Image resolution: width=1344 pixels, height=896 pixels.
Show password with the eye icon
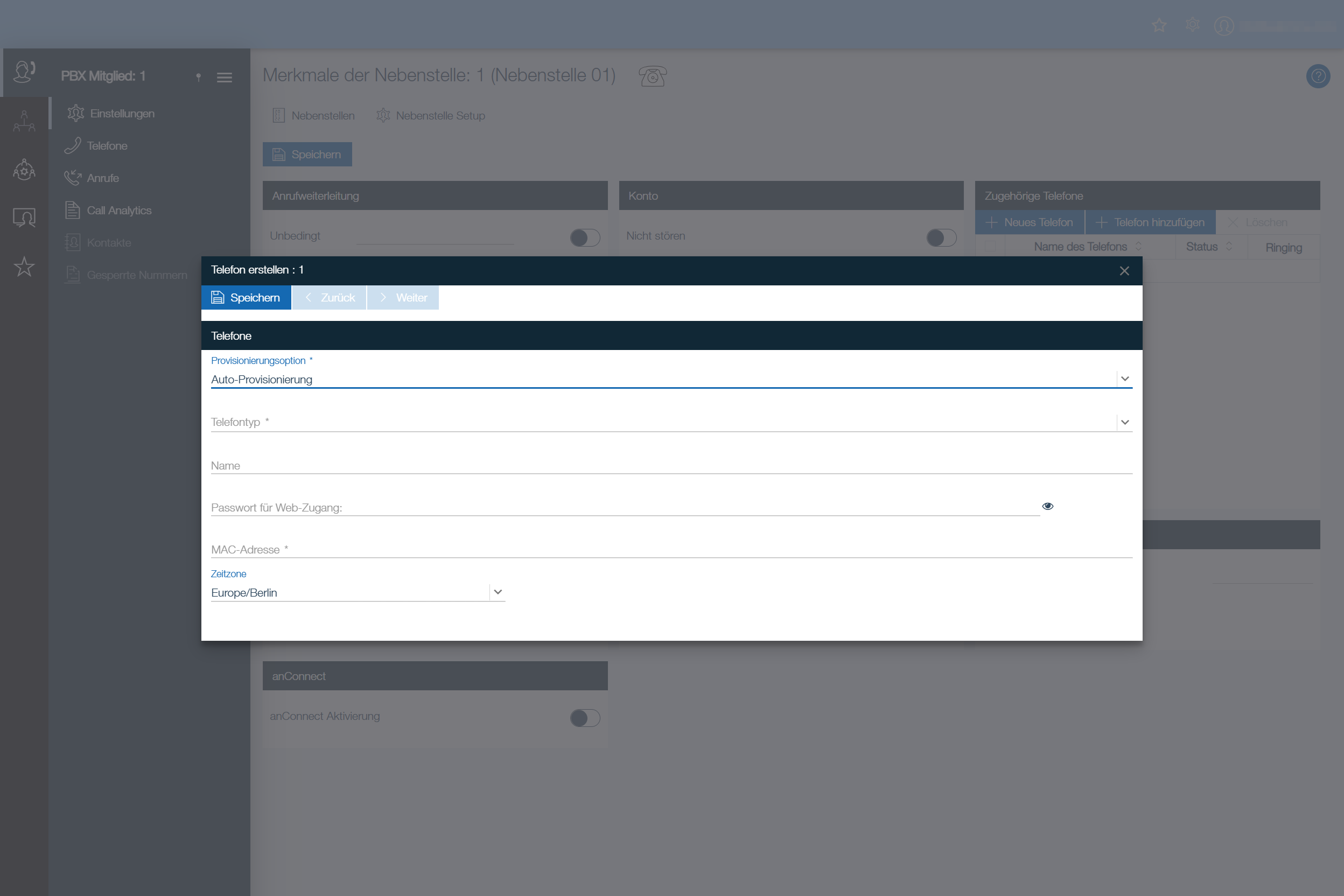1047,506
